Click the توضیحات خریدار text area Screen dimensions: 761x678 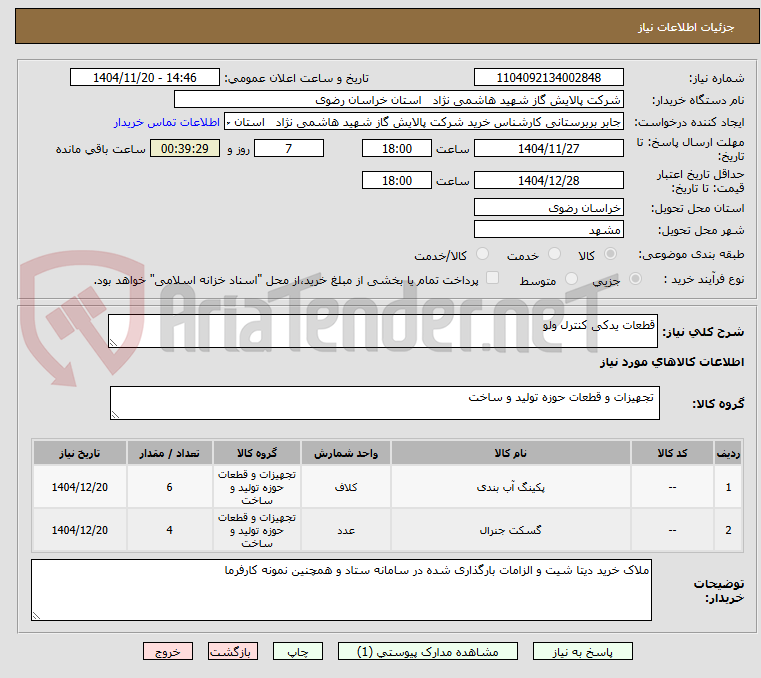[341, 590]
